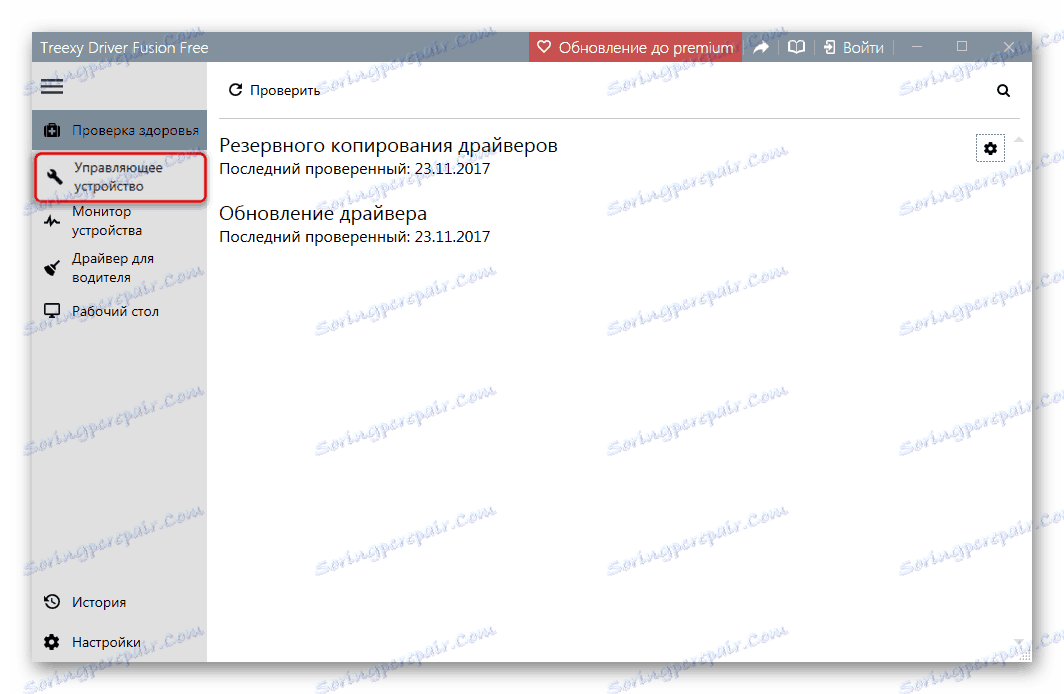Click the share arrow icon in title bar
Viewport: 1064px width, 694px height.
(761, 46)
